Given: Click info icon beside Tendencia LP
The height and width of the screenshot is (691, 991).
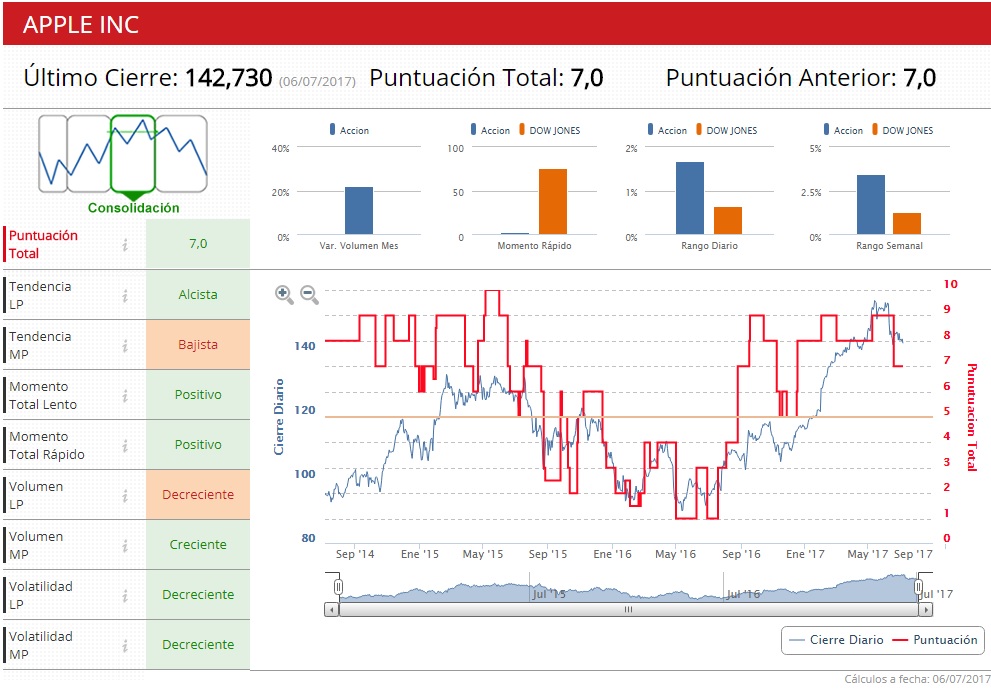Looking at the screenshot, I should pyautogui.click(x=125, y=295).
